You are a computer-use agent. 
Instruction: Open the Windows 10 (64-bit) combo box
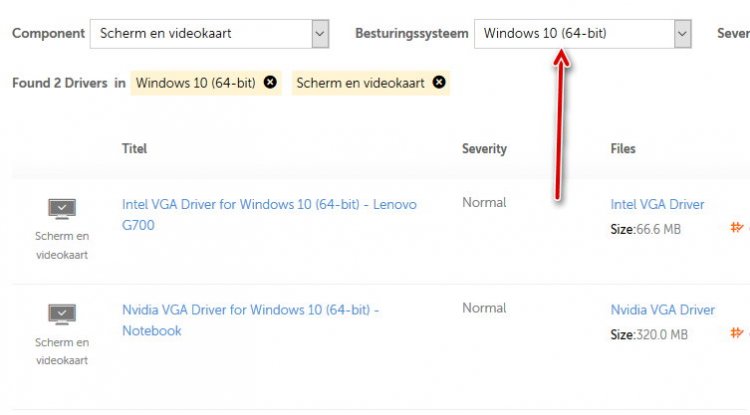(x=583, y=34)
